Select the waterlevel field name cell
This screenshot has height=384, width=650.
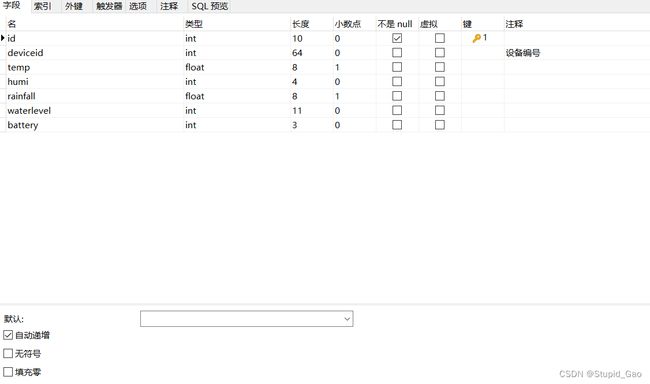[x=94, y=110]
